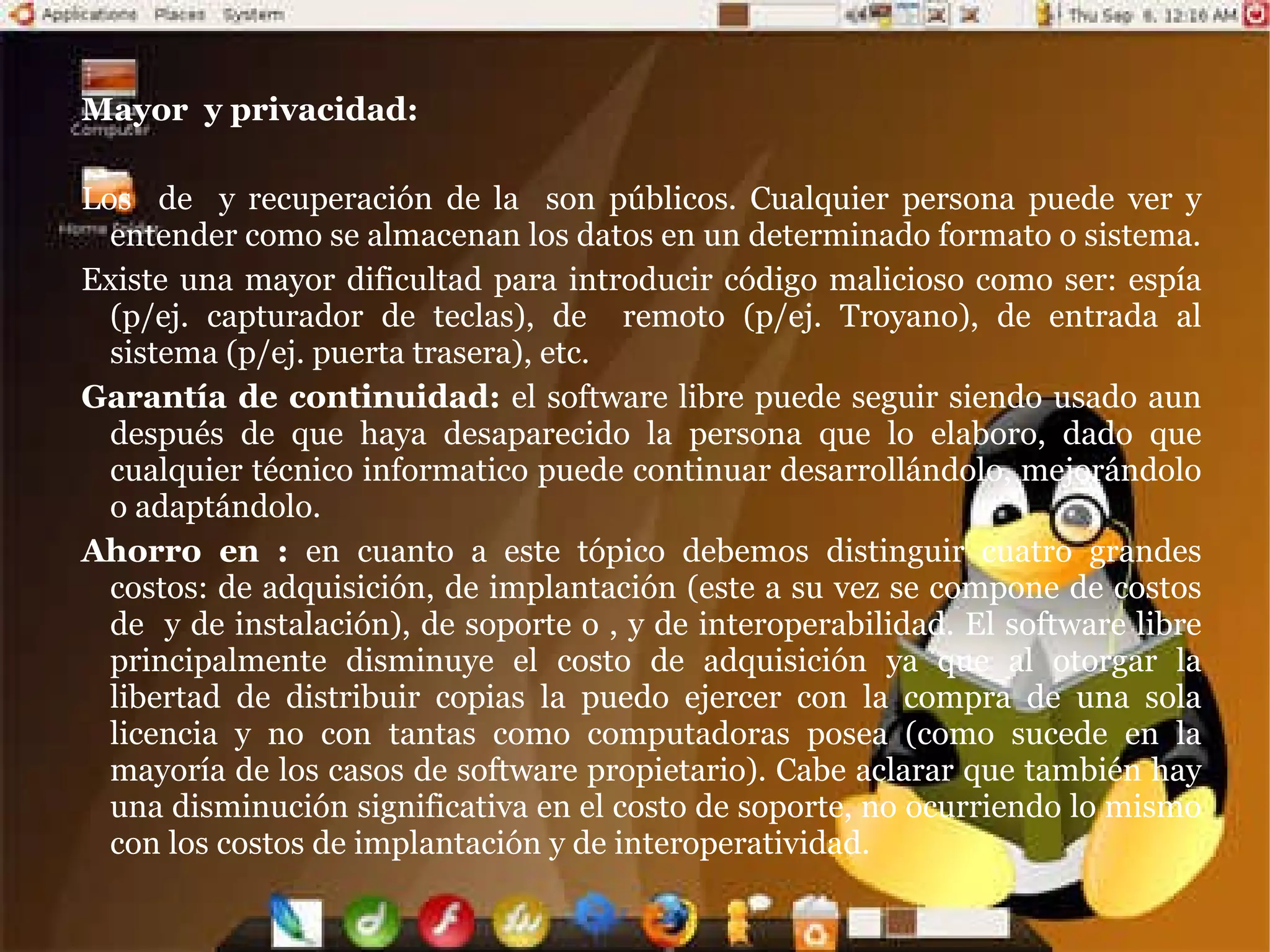The height and width of the screenshot is (952, 1270).
Task: Open the orange trash icon in dock
Action: (x=815, y=922)
